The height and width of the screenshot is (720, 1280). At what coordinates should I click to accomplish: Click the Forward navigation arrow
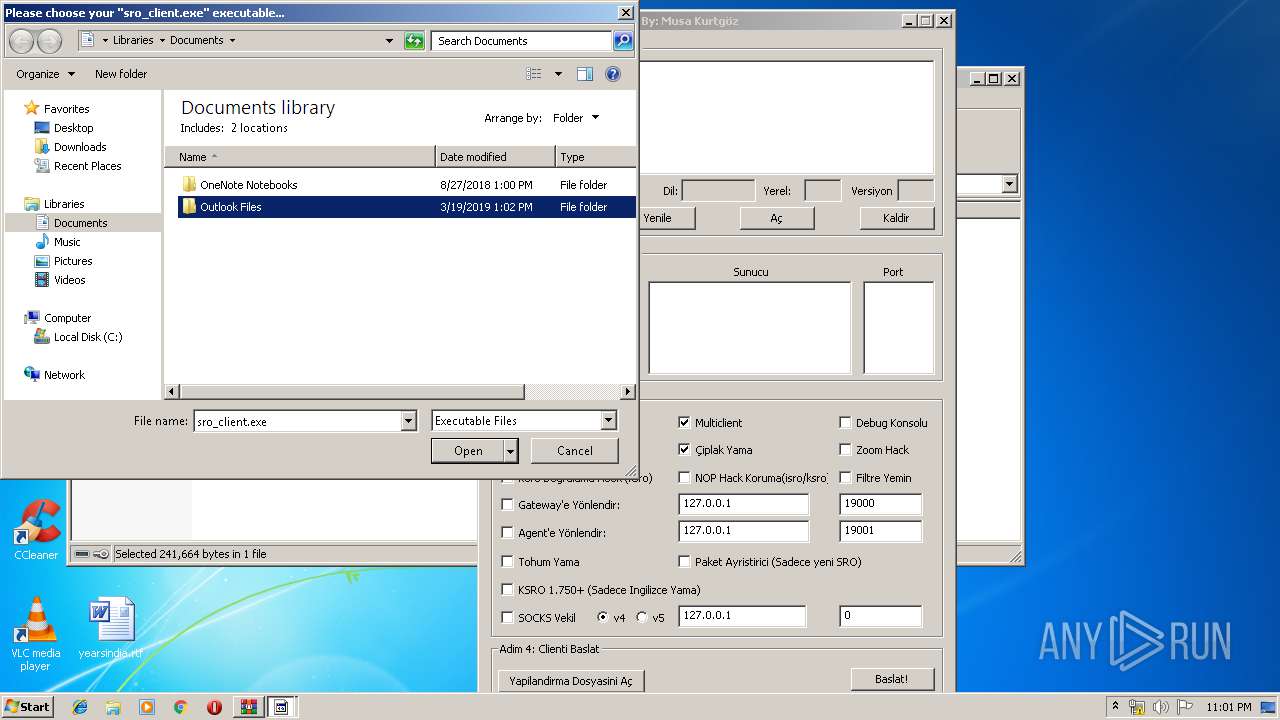(49, 41)
